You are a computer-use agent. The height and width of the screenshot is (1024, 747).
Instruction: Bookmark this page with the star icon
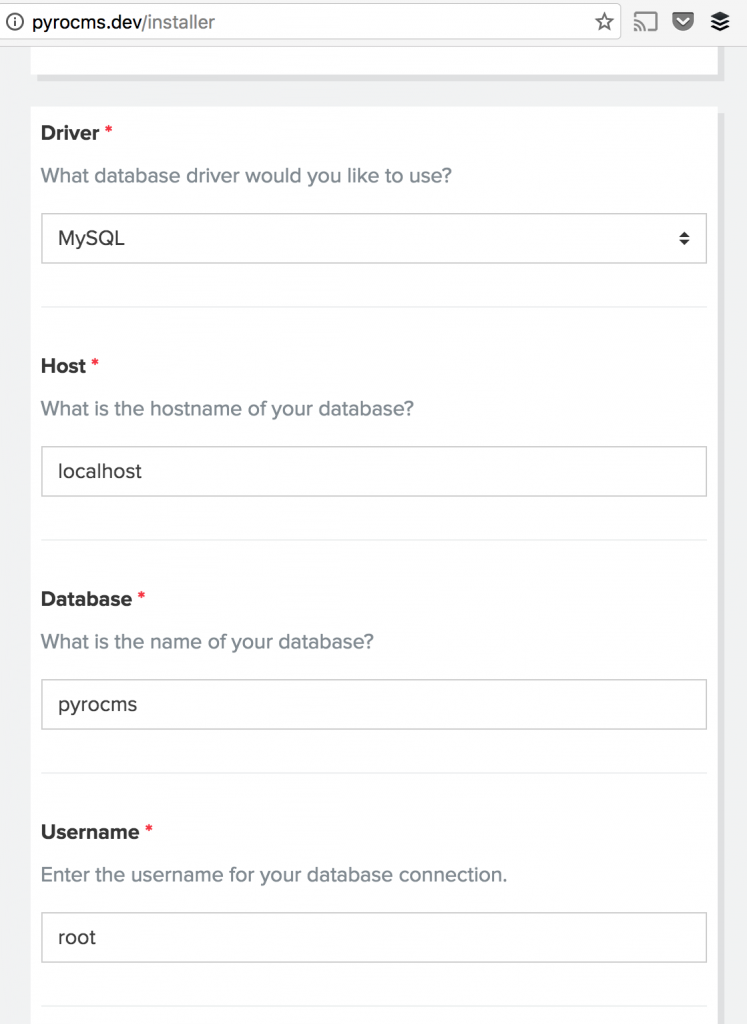[604, 21]
